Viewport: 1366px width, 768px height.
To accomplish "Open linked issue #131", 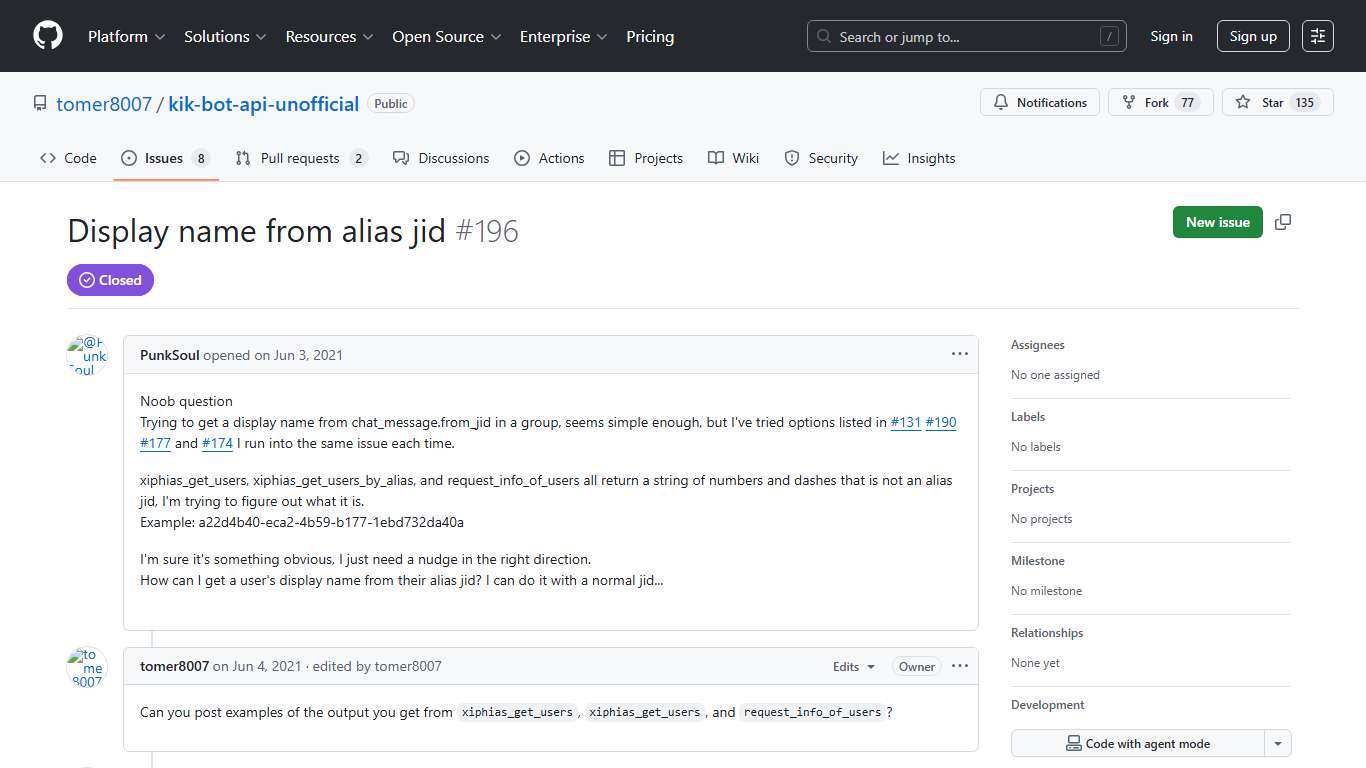I will tap(905, 423).
